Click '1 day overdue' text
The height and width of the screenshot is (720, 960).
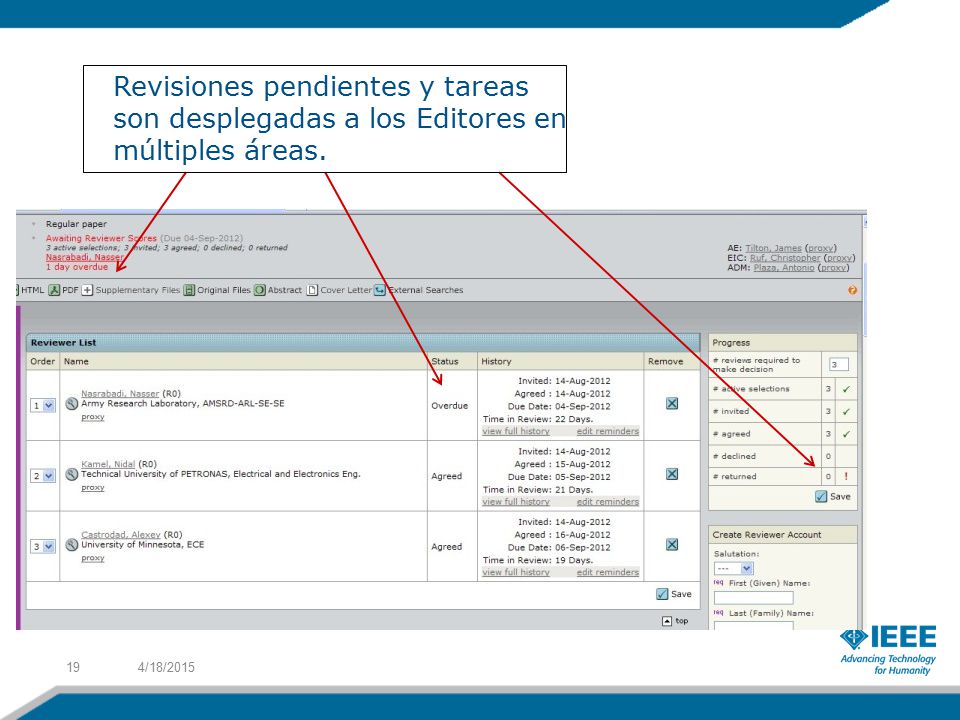click(77, 267)
